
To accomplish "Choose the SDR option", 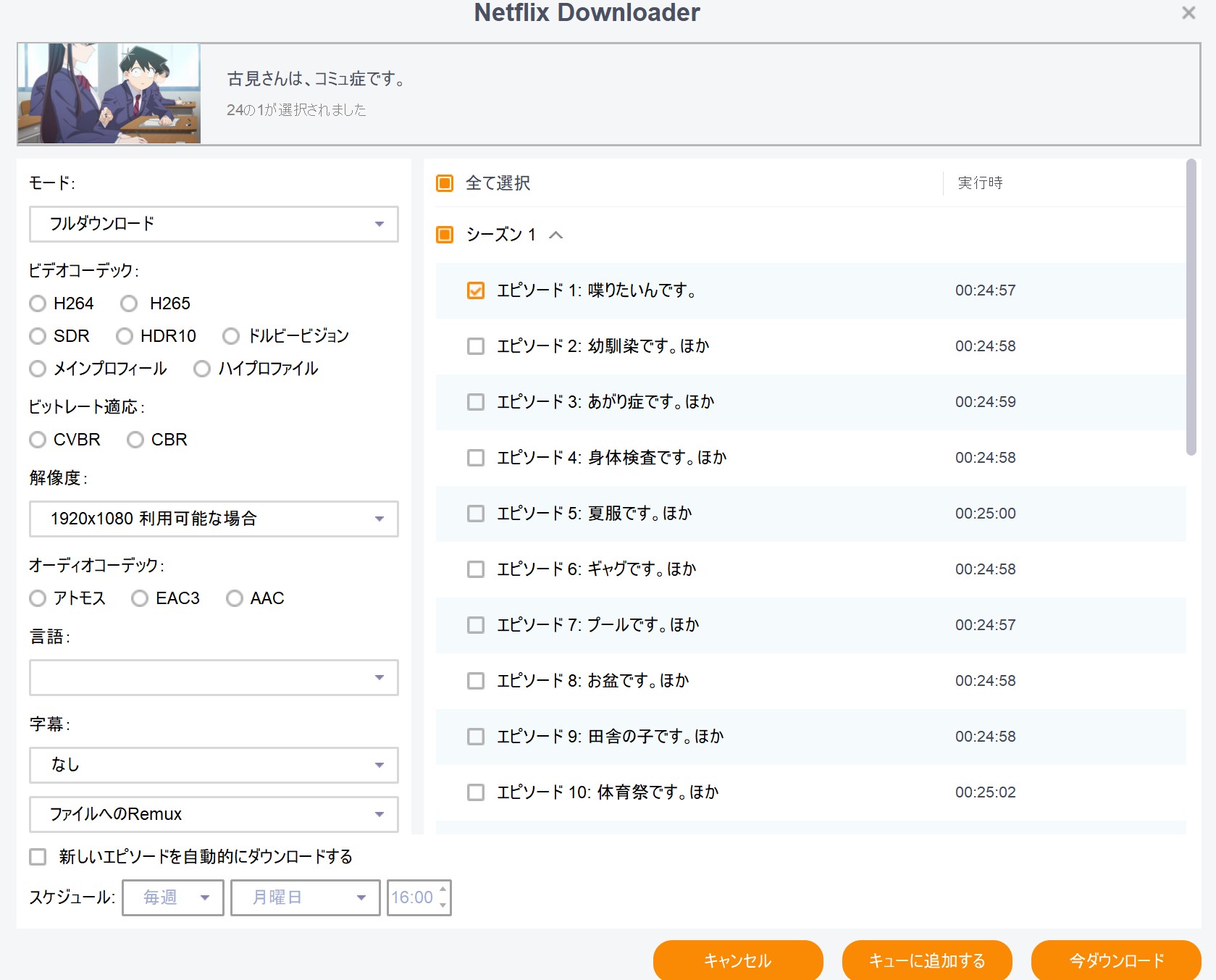I will [x=38, y=336].
